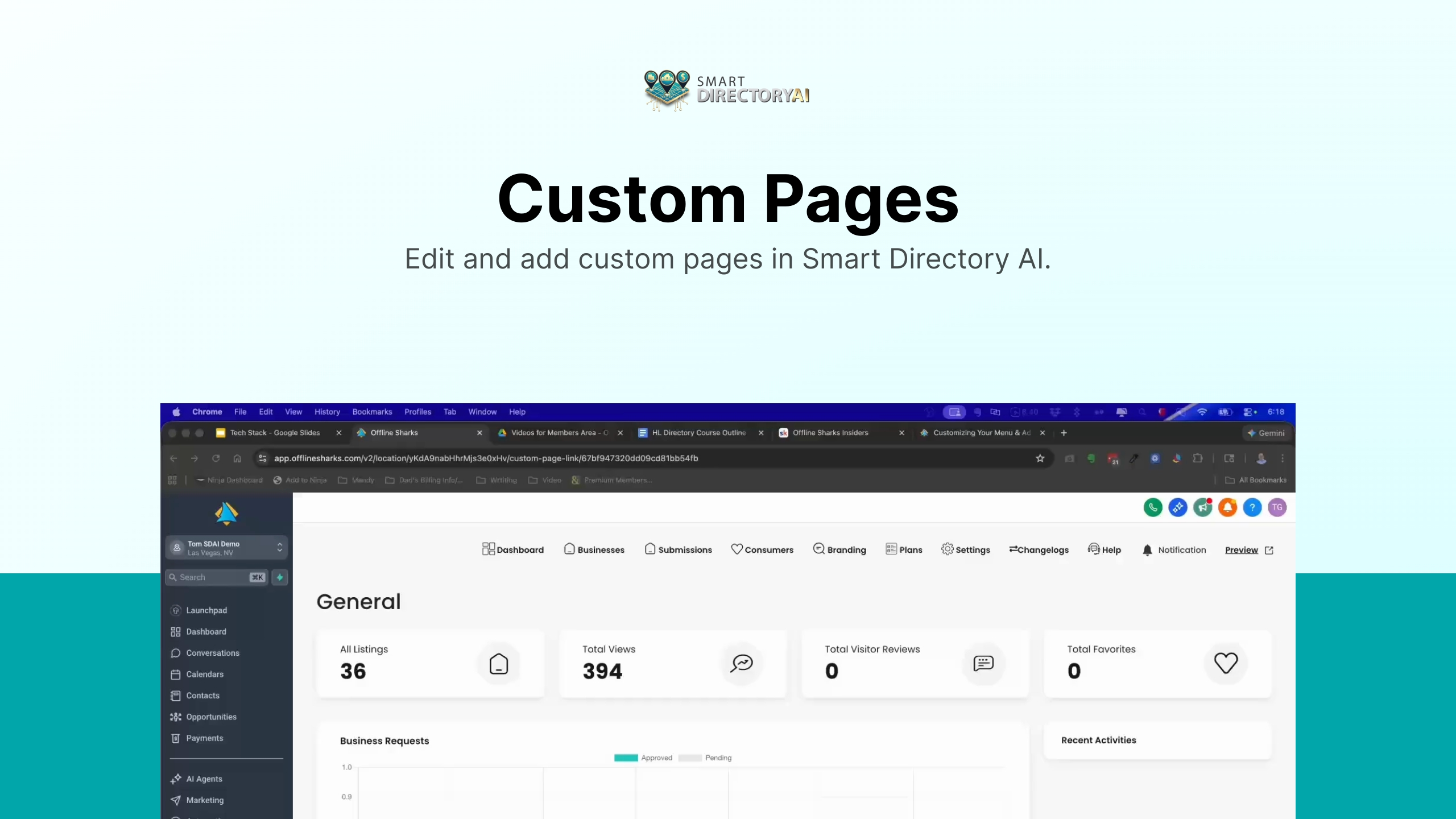Open the Launchpad from the sidebar
The image size is (1456, 819).
pos(206,610)
